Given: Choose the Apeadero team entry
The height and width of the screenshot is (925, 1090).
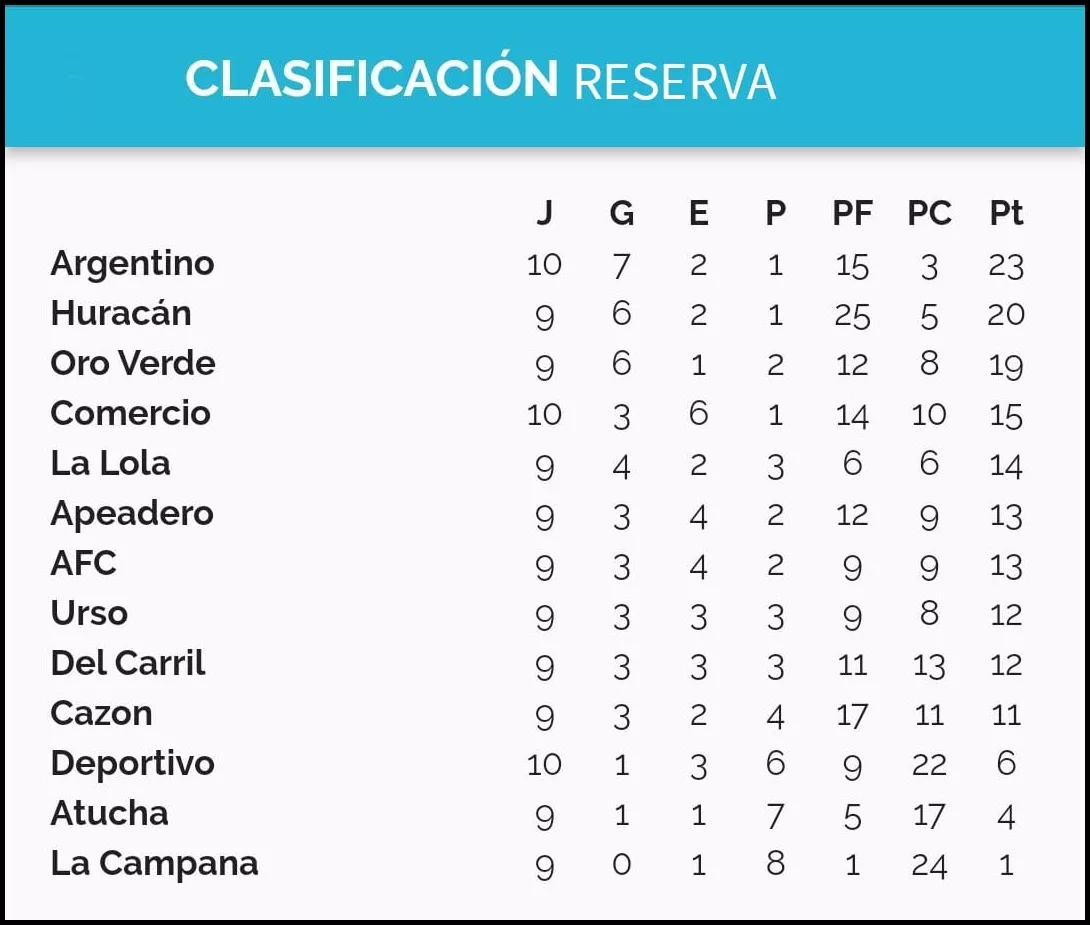Looking at the screenshot, I should pyautogui.click(x=131, y=514).
